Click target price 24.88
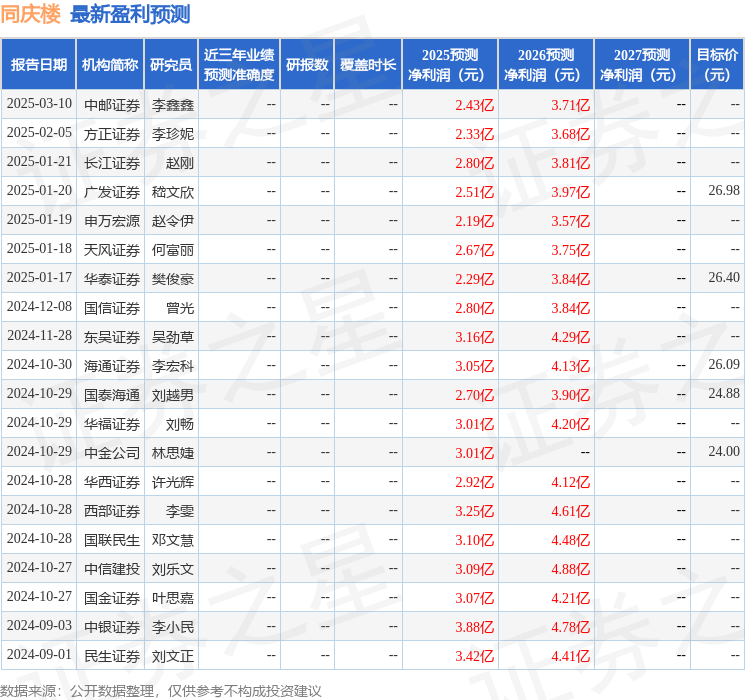Image resolution: width=745 pixels, height=700 pixels. coord(724,393)
